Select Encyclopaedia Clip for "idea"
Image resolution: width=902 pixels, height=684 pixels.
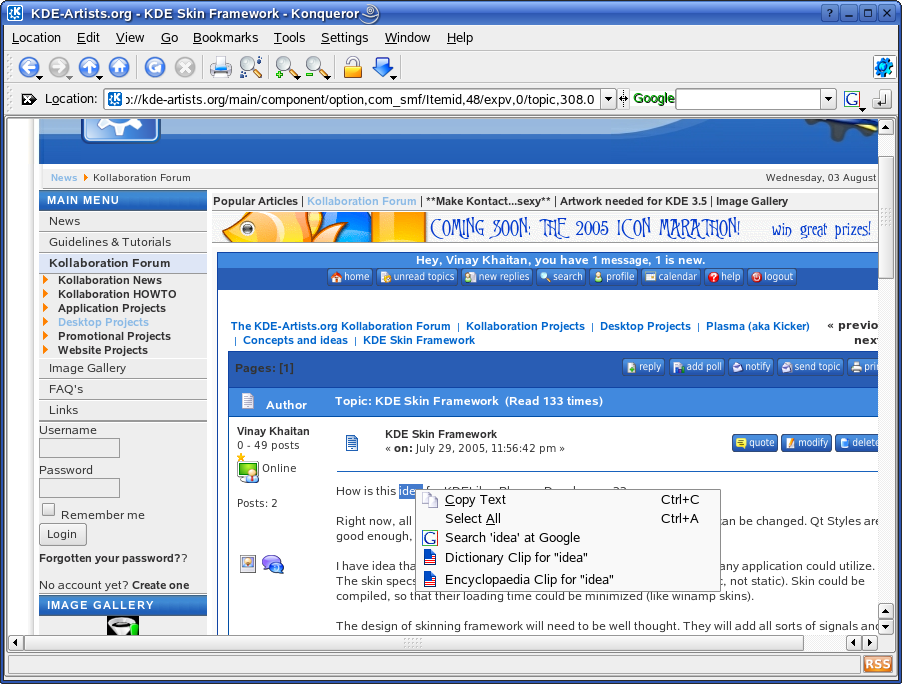click(568, 579)
